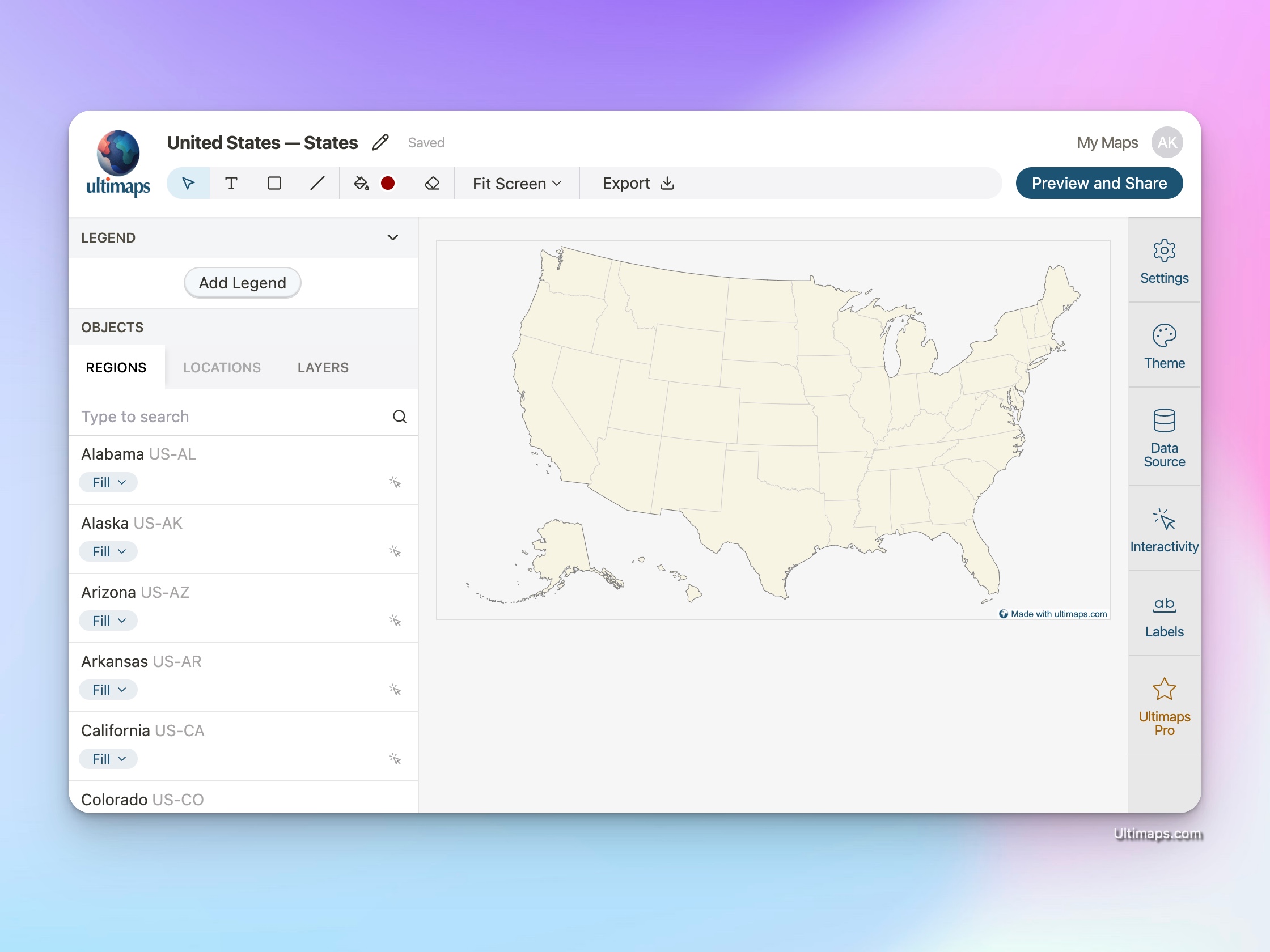Screen dimensions: 1270x952
Task: Select the arrow selection tool
Action: [188, 183]
